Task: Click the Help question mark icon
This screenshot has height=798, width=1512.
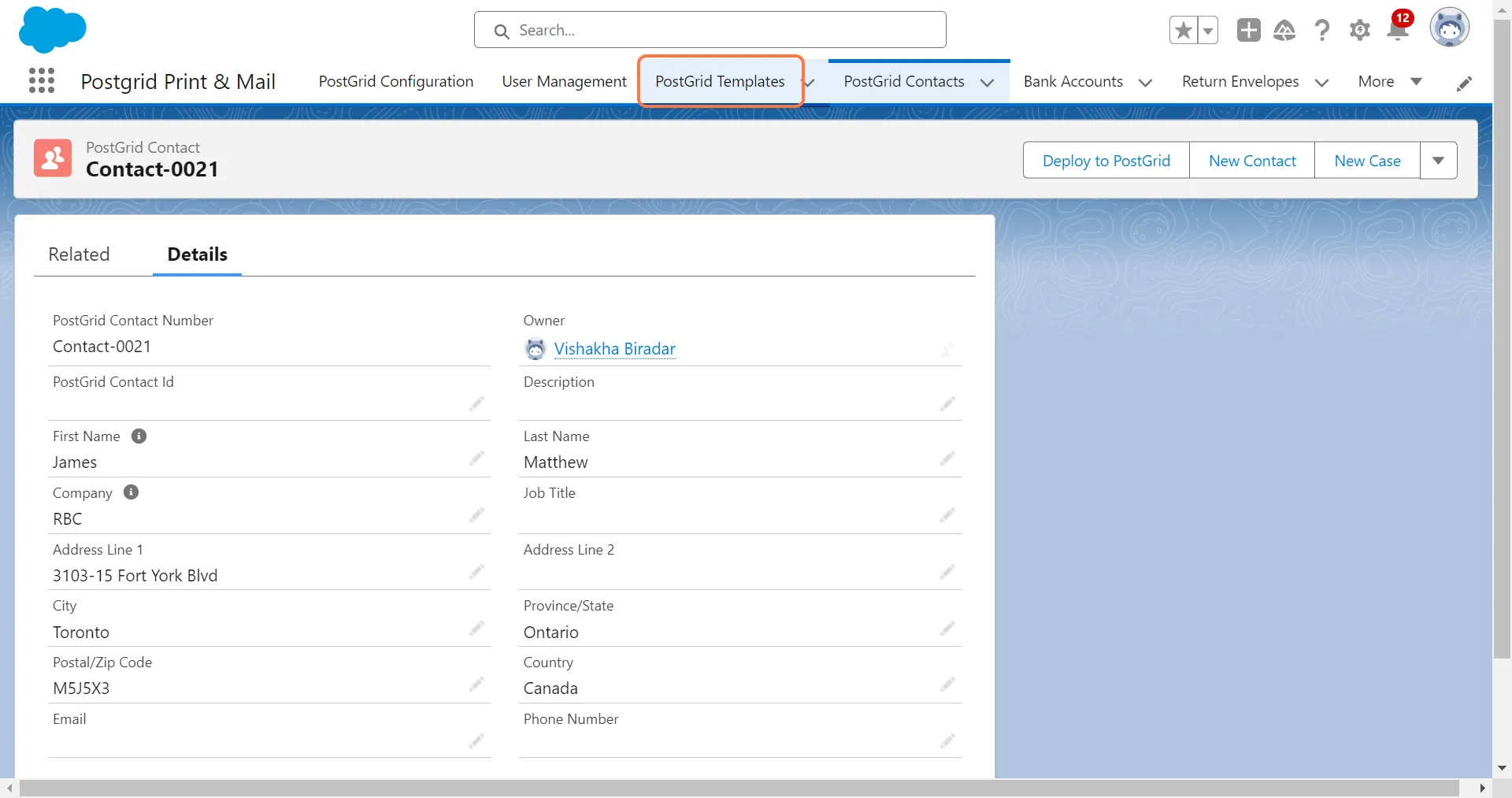Action: (1321, 31)
